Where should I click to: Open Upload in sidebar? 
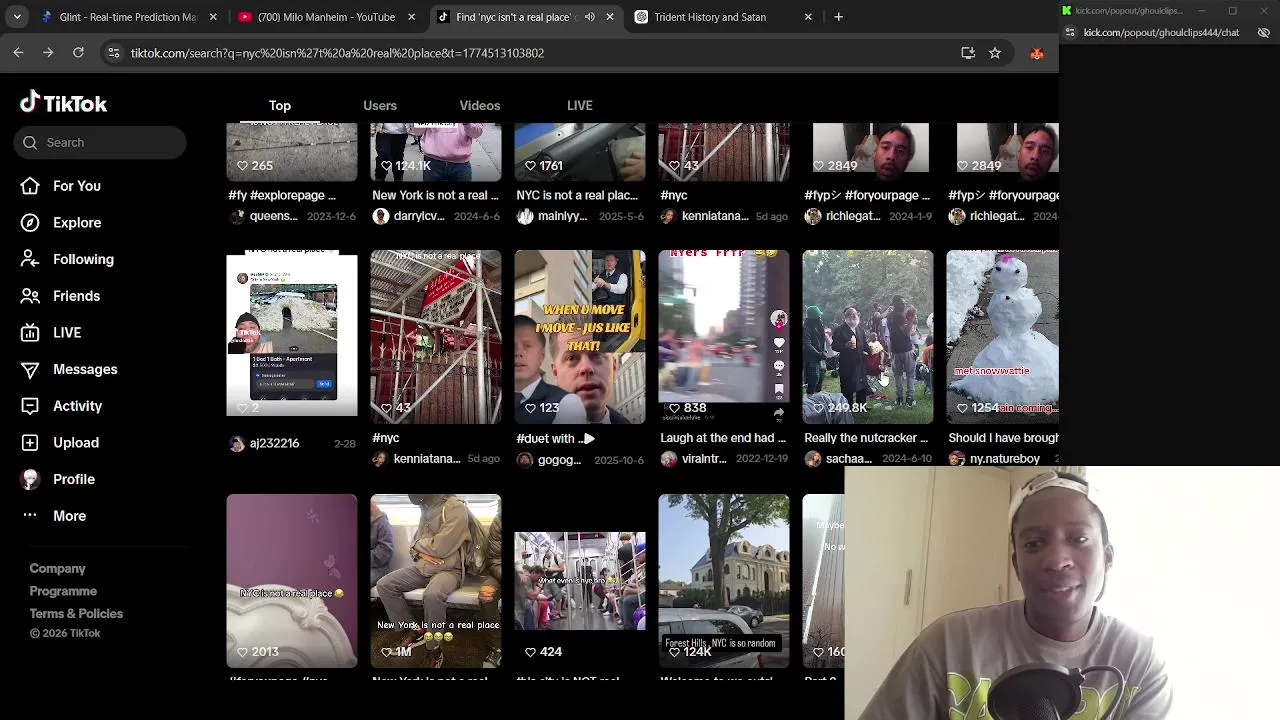(x=75, y=442)
